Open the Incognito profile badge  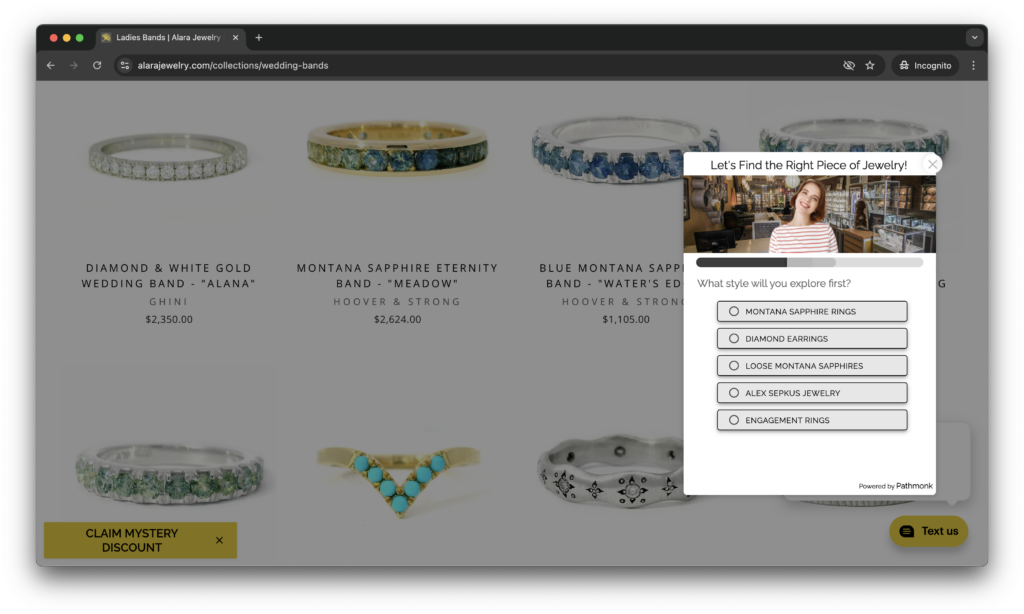point(925,65)
